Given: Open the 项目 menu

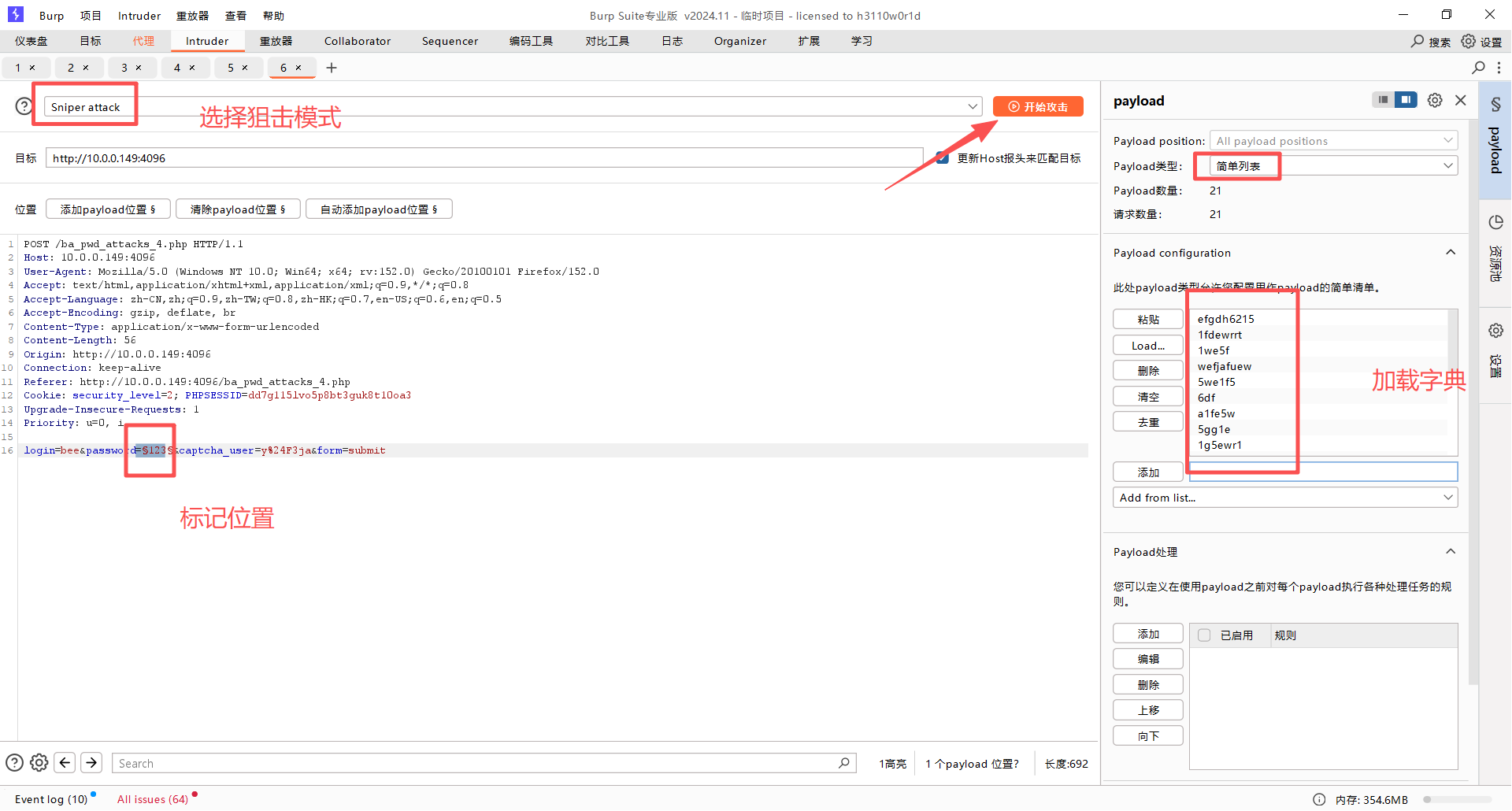Looking at the screenshot, I should click(x=91, y=16).
